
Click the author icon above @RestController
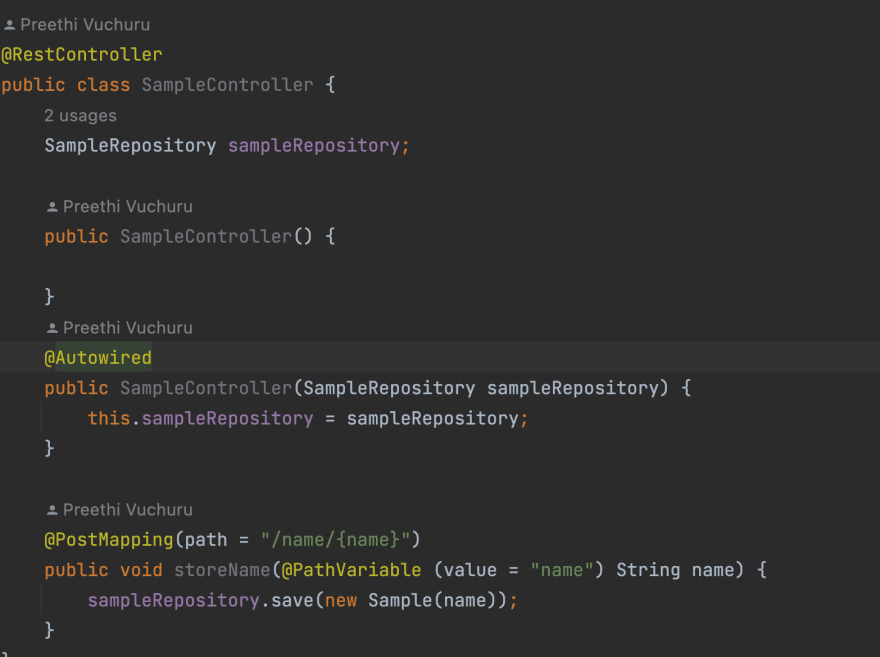pyautogui.click(x=9, y=25)
